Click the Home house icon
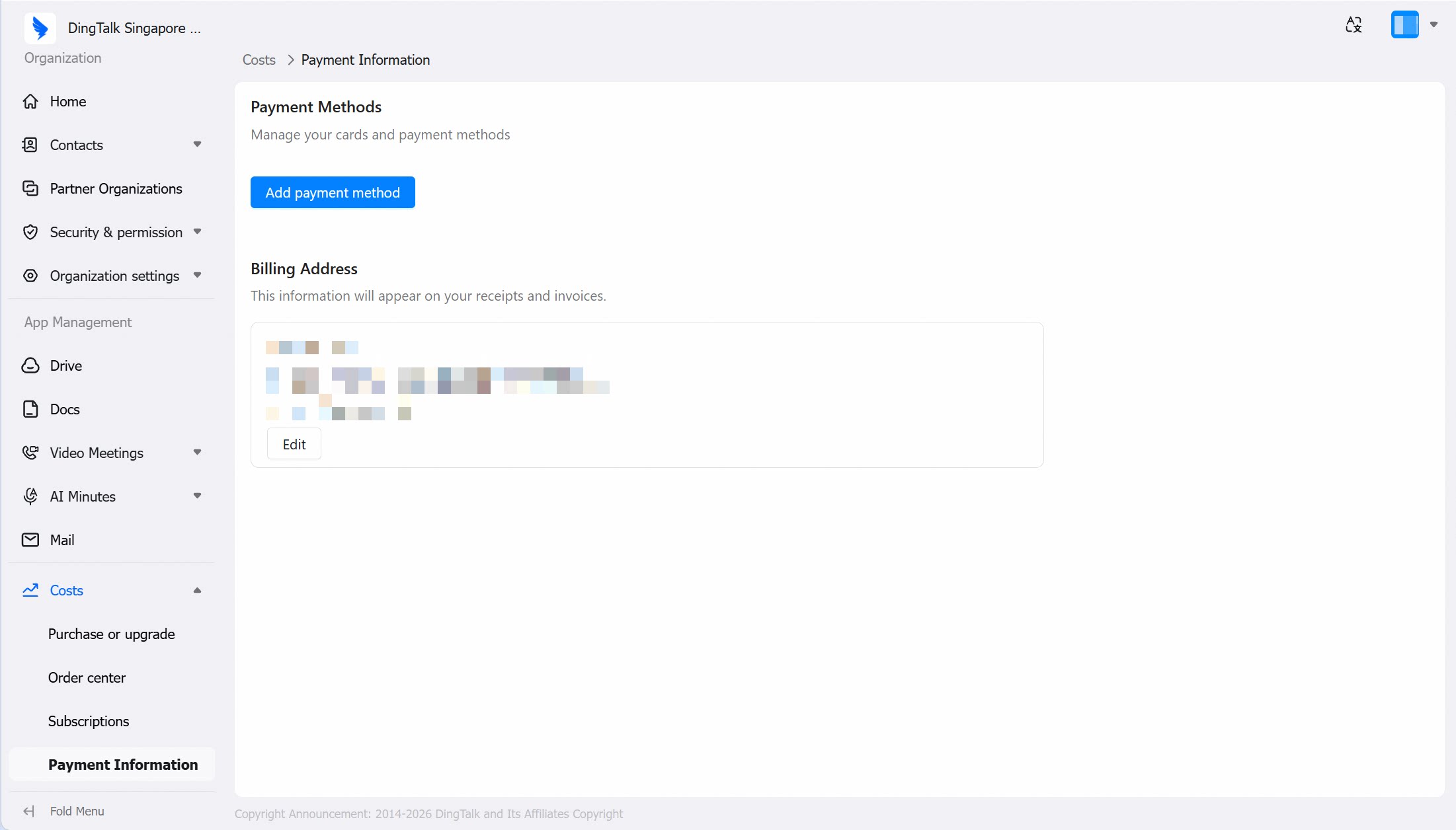This screenshot has height=830, width=1456. [30, 102]
